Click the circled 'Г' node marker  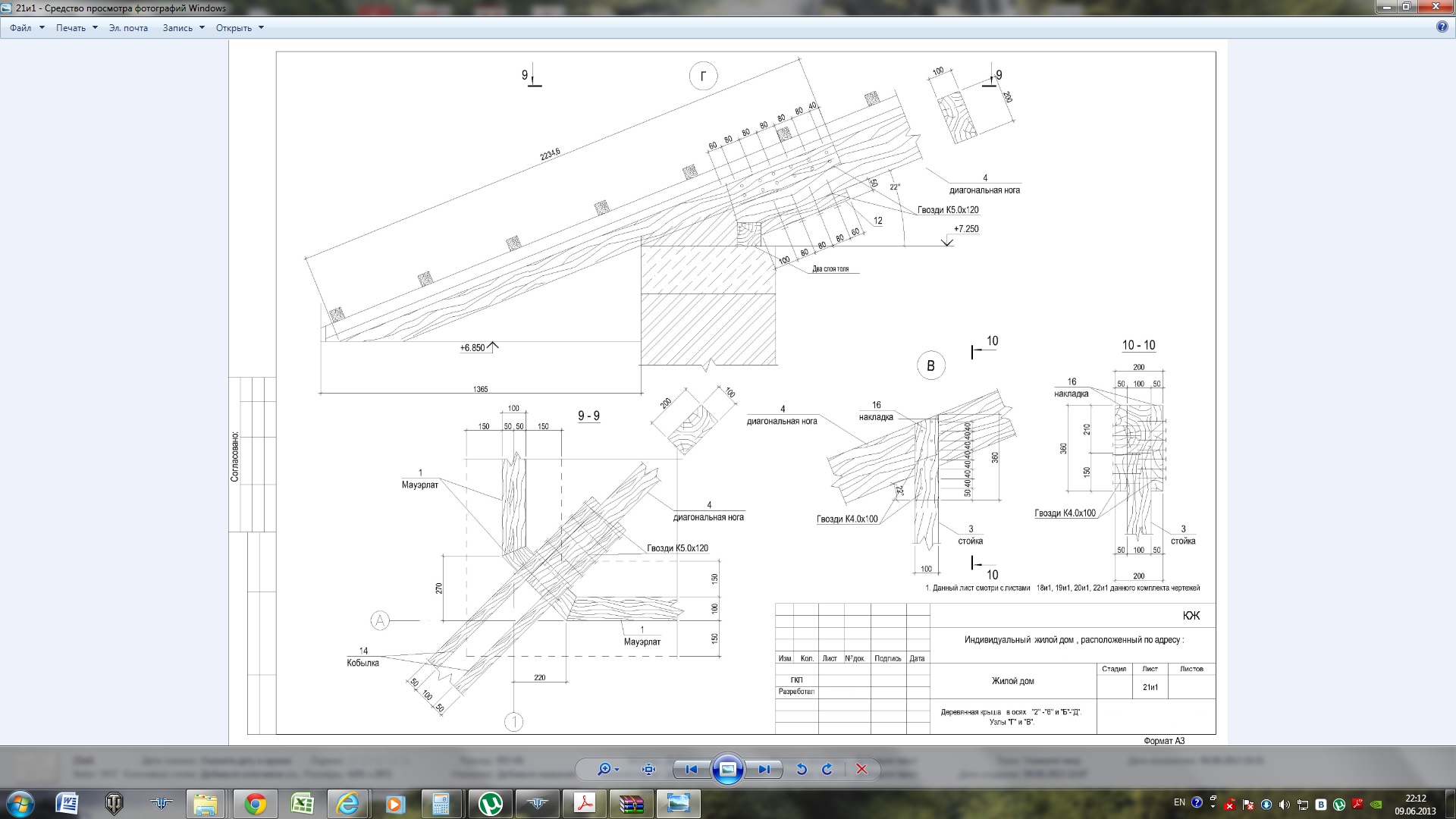point(703,76)
